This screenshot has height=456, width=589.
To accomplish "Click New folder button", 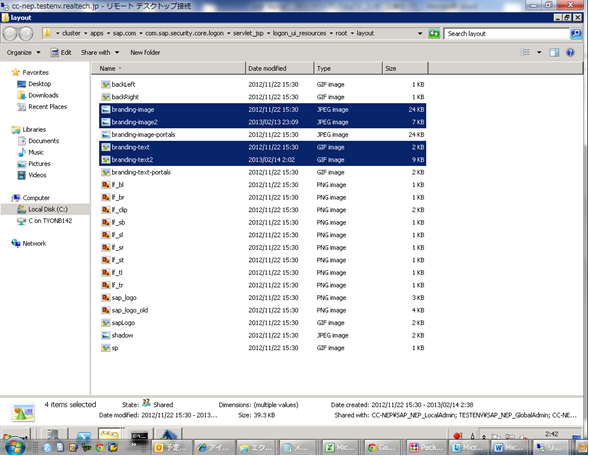I will click(145, 53).
